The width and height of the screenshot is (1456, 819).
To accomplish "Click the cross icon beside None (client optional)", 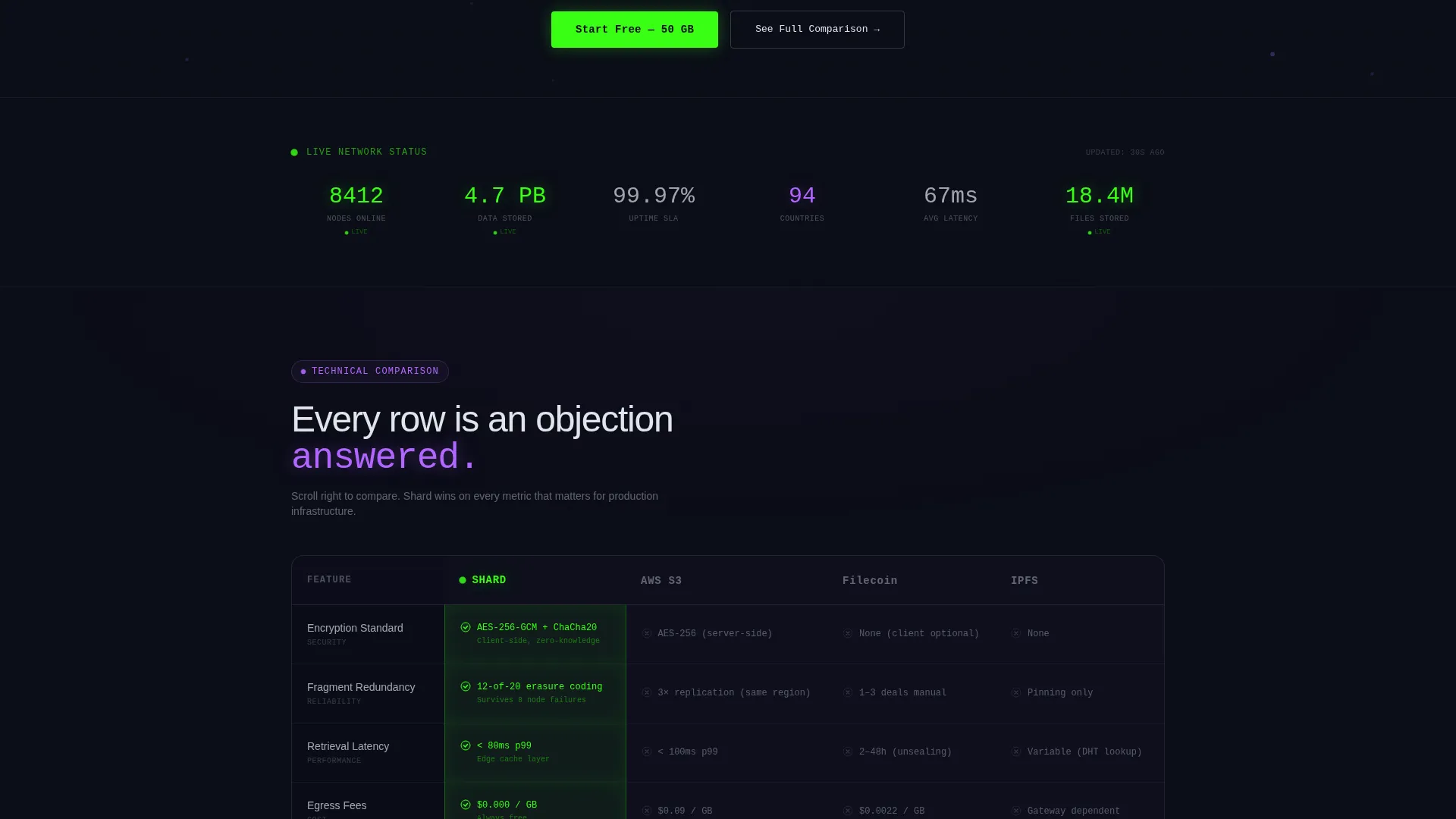I will (848, 633).
